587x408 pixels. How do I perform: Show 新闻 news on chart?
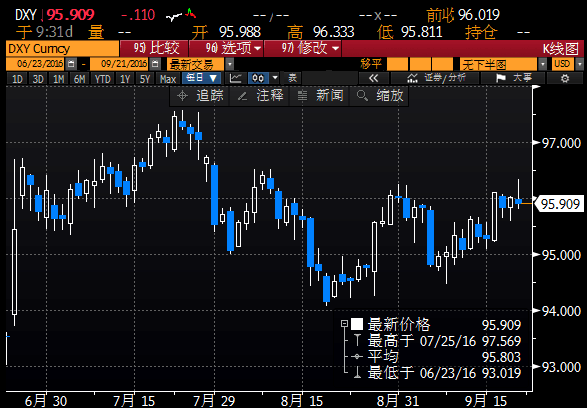[320, 96]
